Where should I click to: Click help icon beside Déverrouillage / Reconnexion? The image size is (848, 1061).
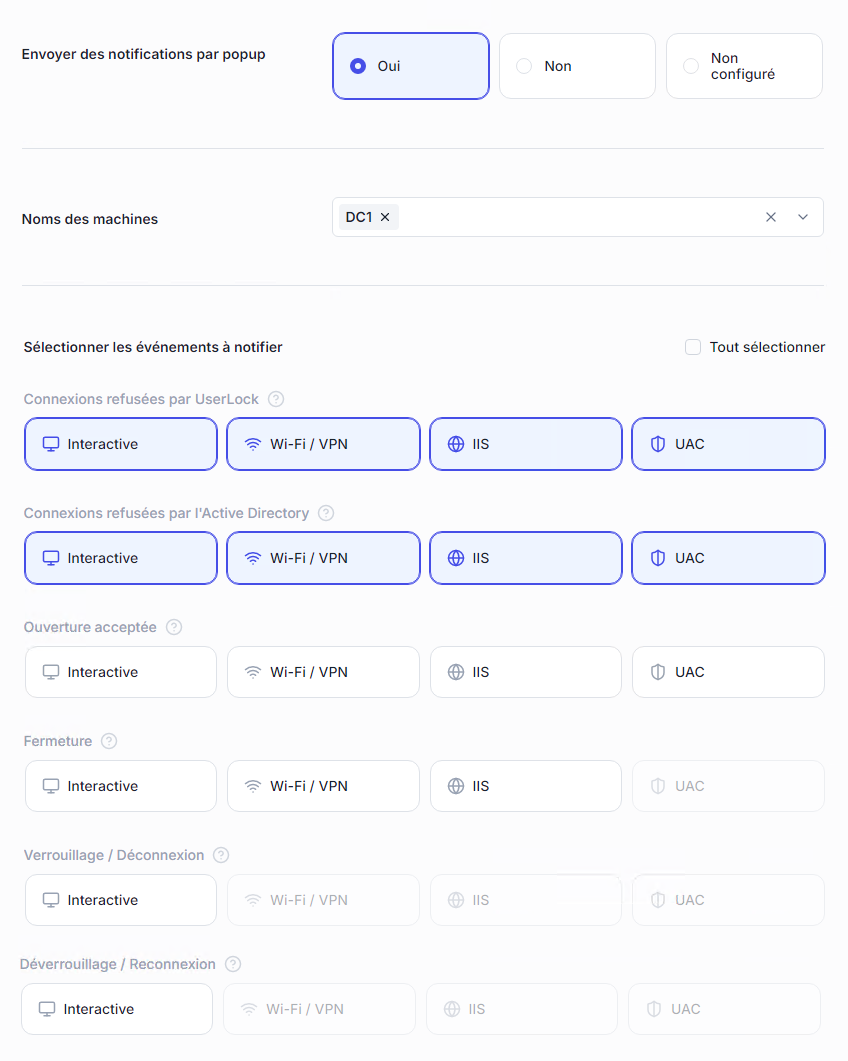coord(233,964)
